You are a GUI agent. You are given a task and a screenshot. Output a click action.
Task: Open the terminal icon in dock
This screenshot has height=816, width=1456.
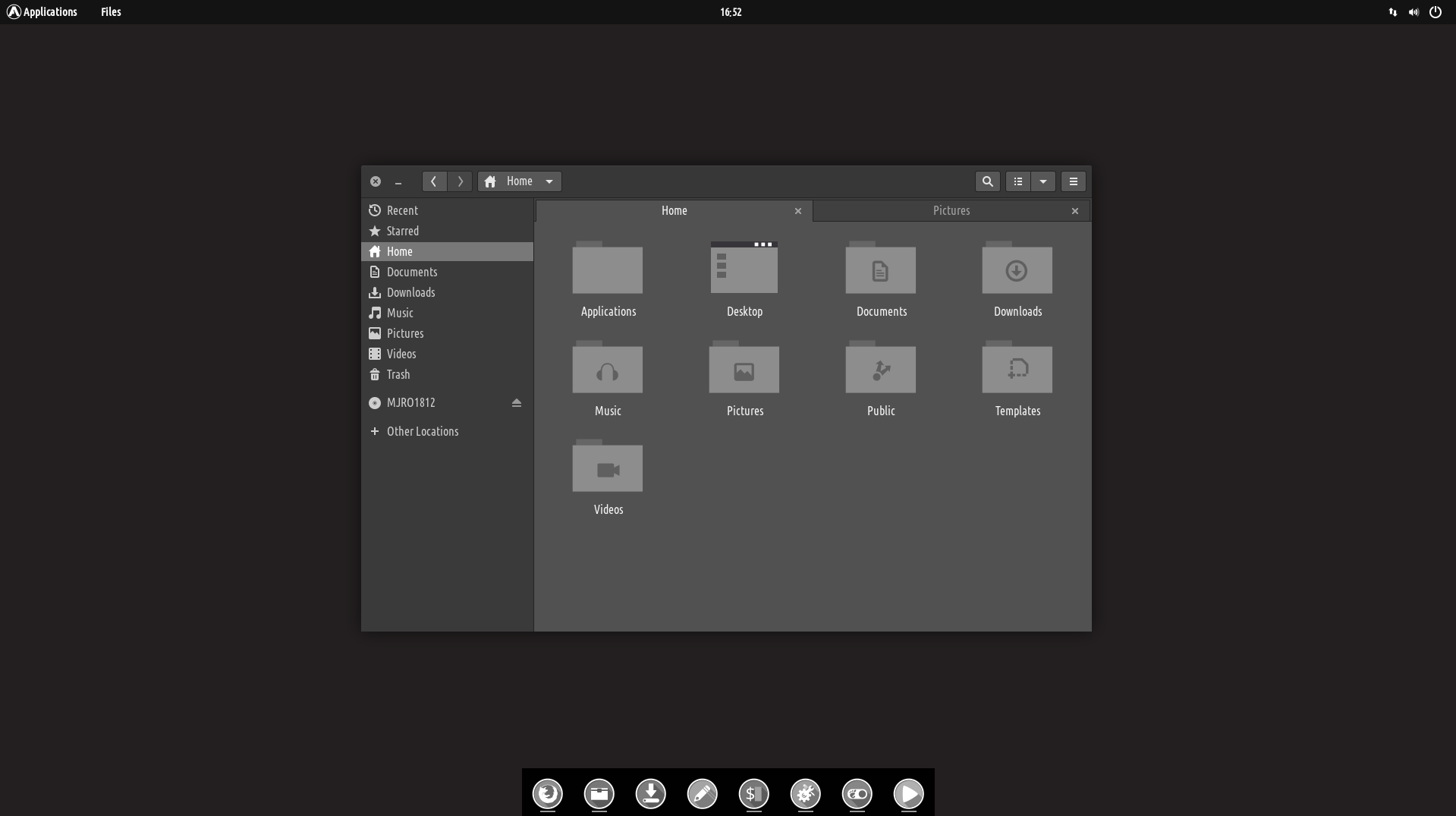pyautogui.click(x=753, y=794)
